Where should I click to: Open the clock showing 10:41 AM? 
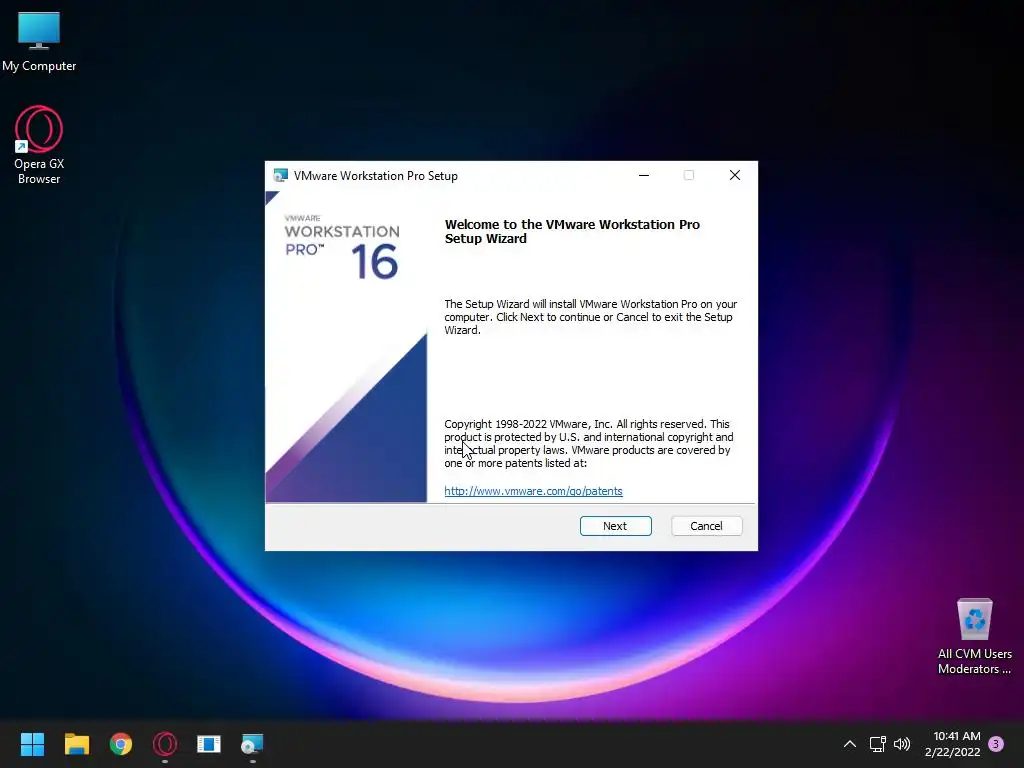[953, 744]
